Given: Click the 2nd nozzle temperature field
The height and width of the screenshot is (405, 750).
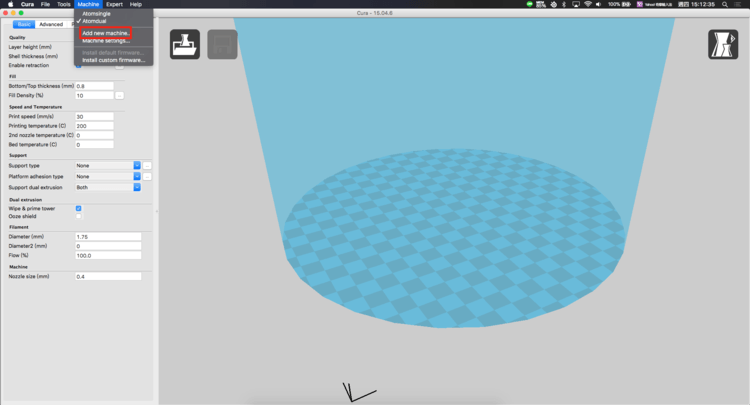Looking at the screenshot, I should (x=94, y=135).
